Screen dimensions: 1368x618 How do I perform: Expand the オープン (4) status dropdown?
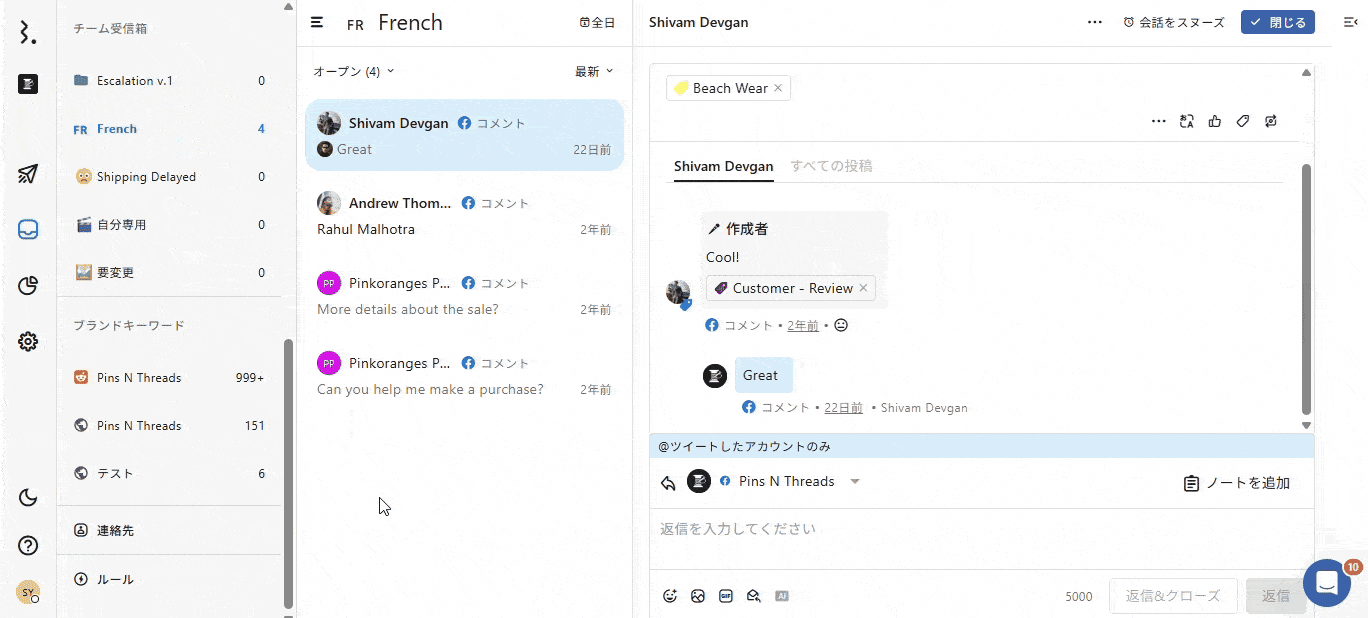354,71
